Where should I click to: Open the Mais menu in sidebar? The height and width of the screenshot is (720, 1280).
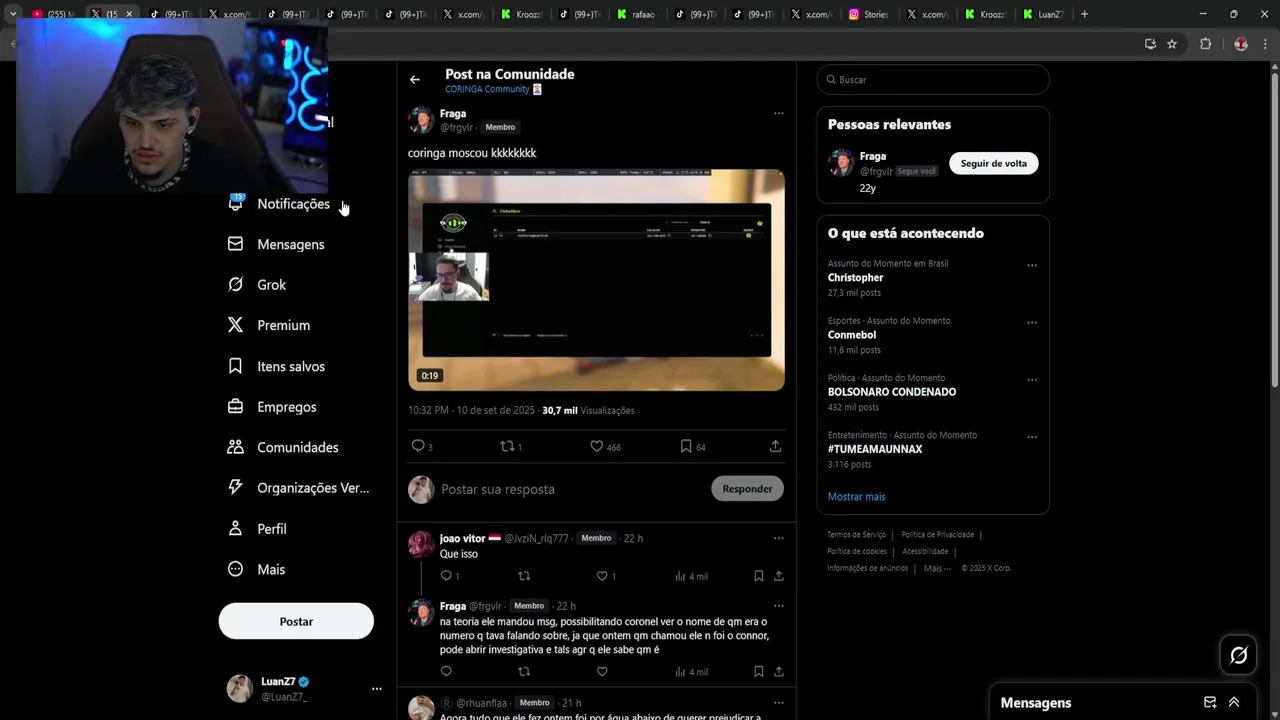coord(256,569)
